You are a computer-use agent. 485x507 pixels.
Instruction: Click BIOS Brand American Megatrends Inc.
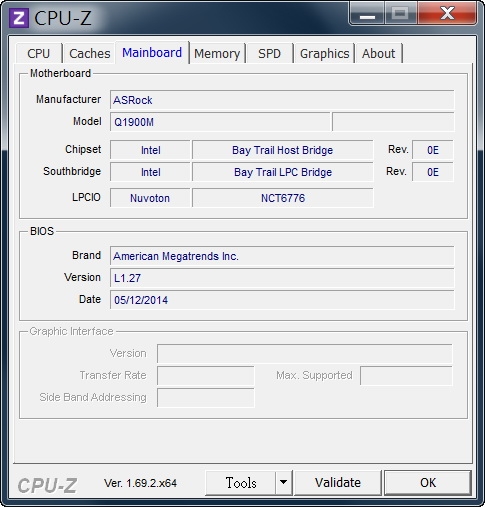coord(282,256)
